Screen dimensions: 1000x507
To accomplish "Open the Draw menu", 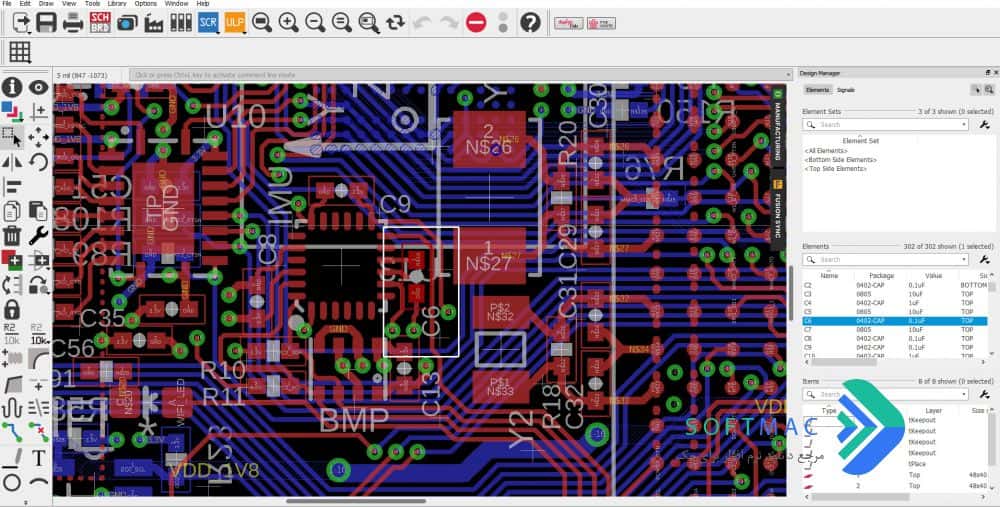I will pos(46,3).
